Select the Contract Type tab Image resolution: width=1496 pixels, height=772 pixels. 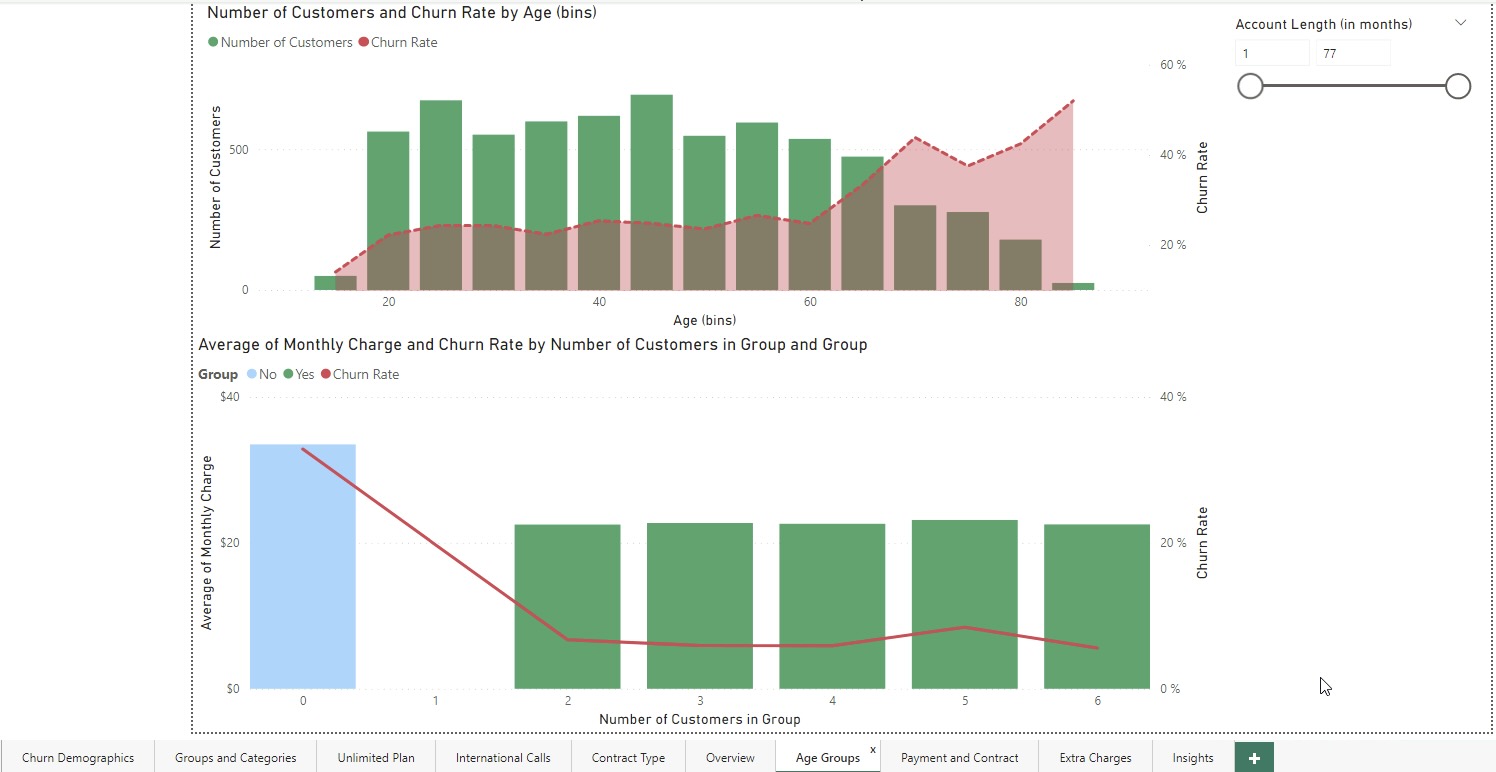(x=628, y=758)
